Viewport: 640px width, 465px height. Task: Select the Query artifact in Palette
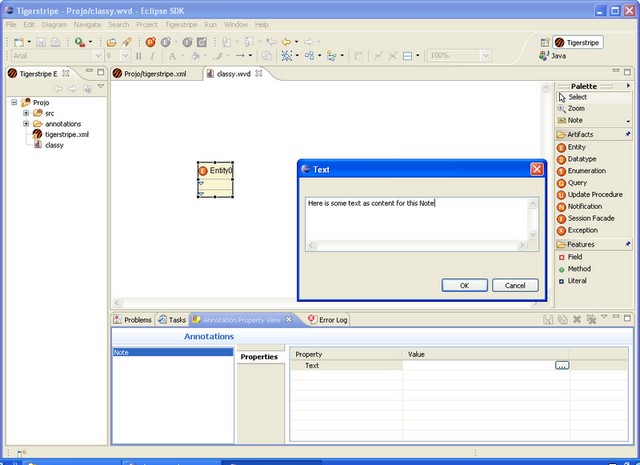[572, 183]
